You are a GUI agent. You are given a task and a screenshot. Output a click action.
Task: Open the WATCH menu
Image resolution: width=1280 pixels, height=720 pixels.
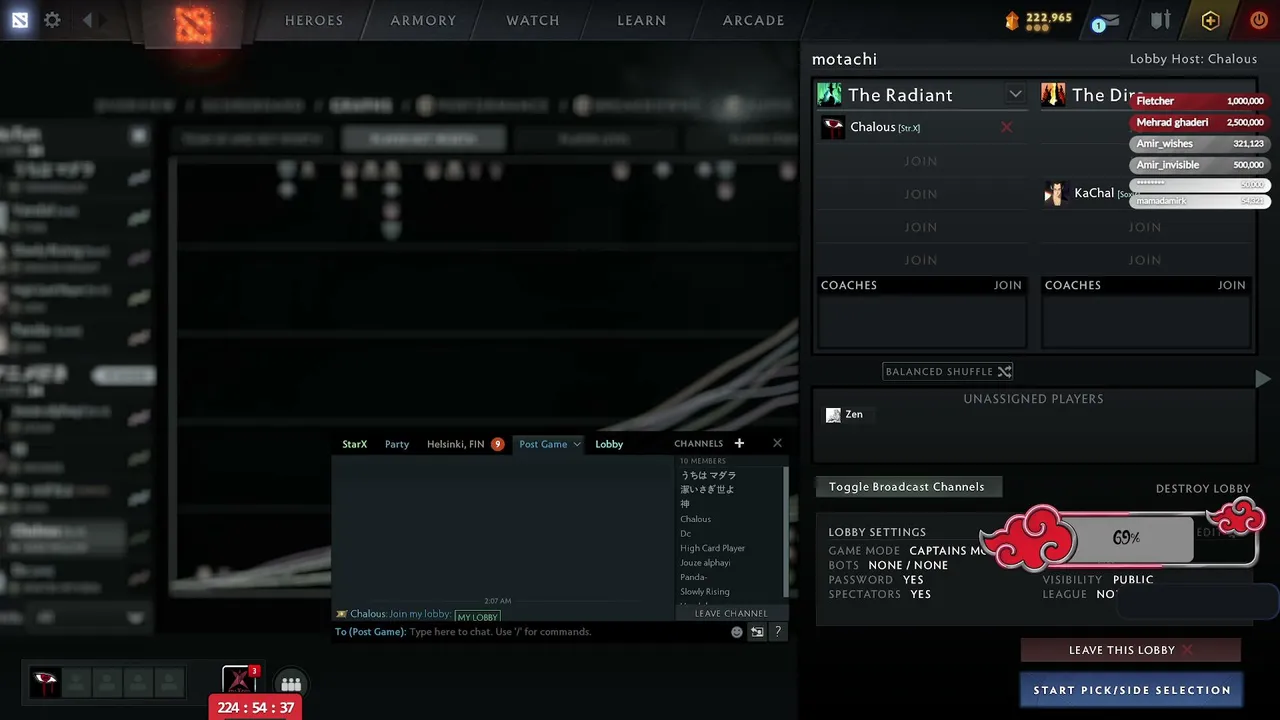pyautogui.click(x=533, y=20)
